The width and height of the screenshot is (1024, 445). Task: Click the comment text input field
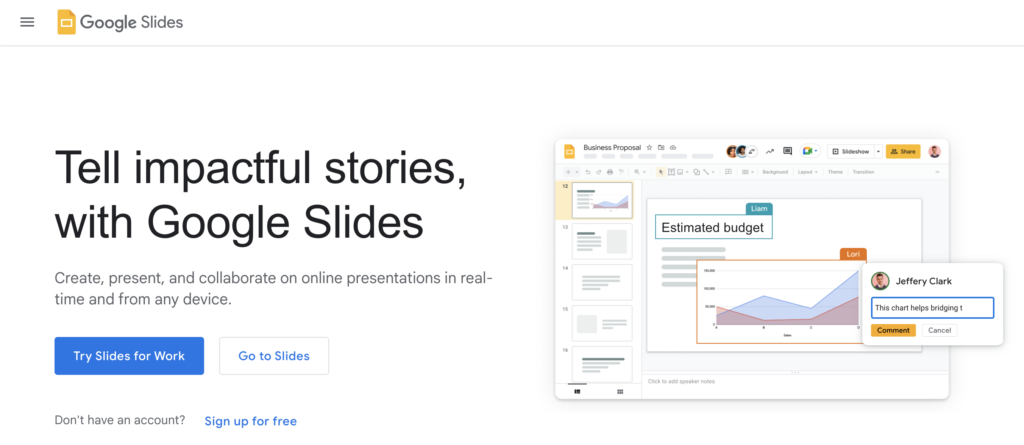pos(933,308)
